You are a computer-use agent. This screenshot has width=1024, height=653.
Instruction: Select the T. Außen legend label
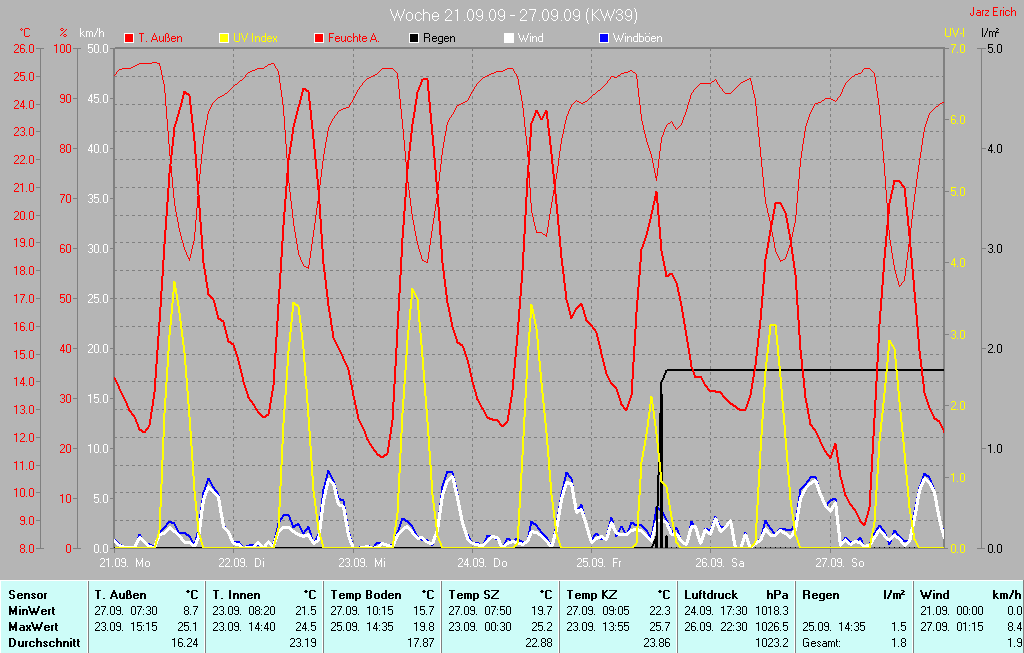pos(160,38)
